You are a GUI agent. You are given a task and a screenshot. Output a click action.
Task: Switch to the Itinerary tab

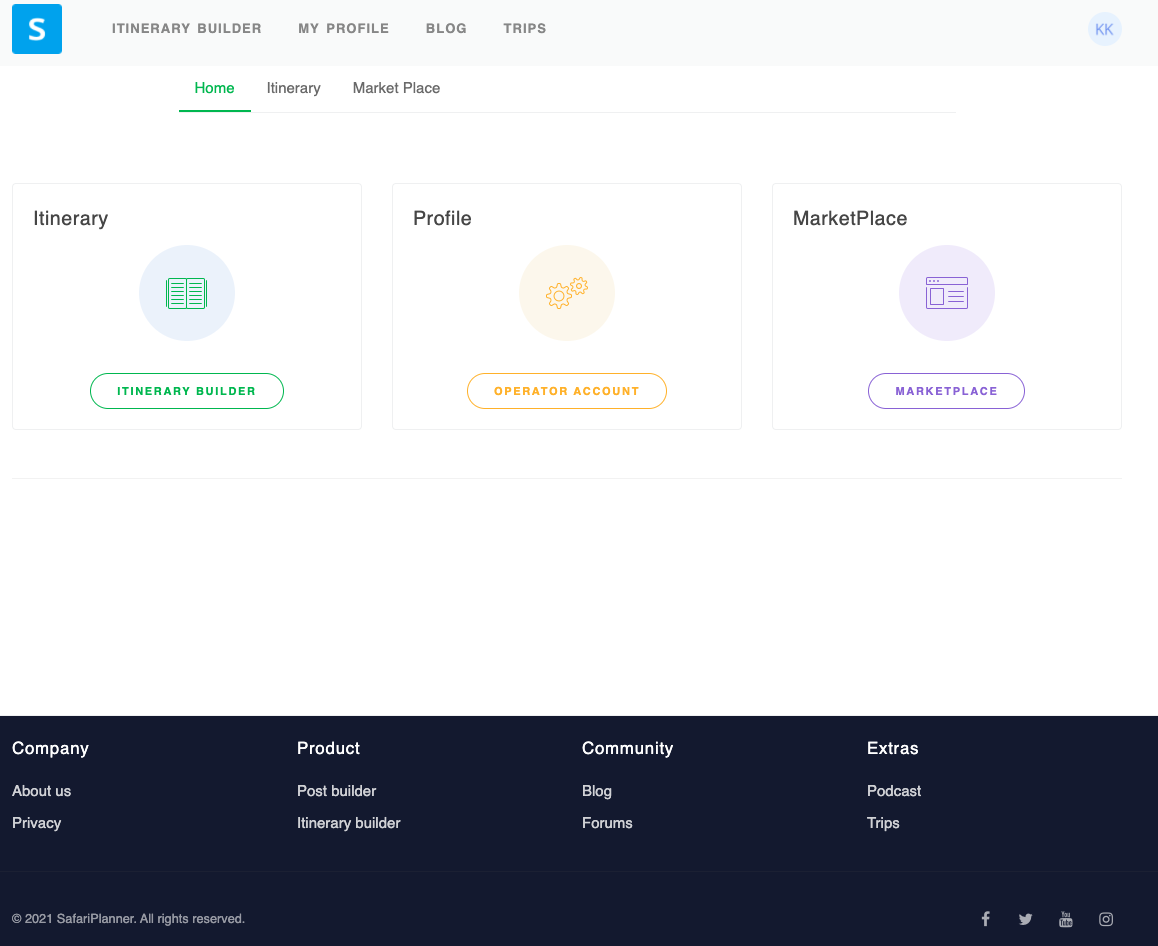click(x=293, y=88)
